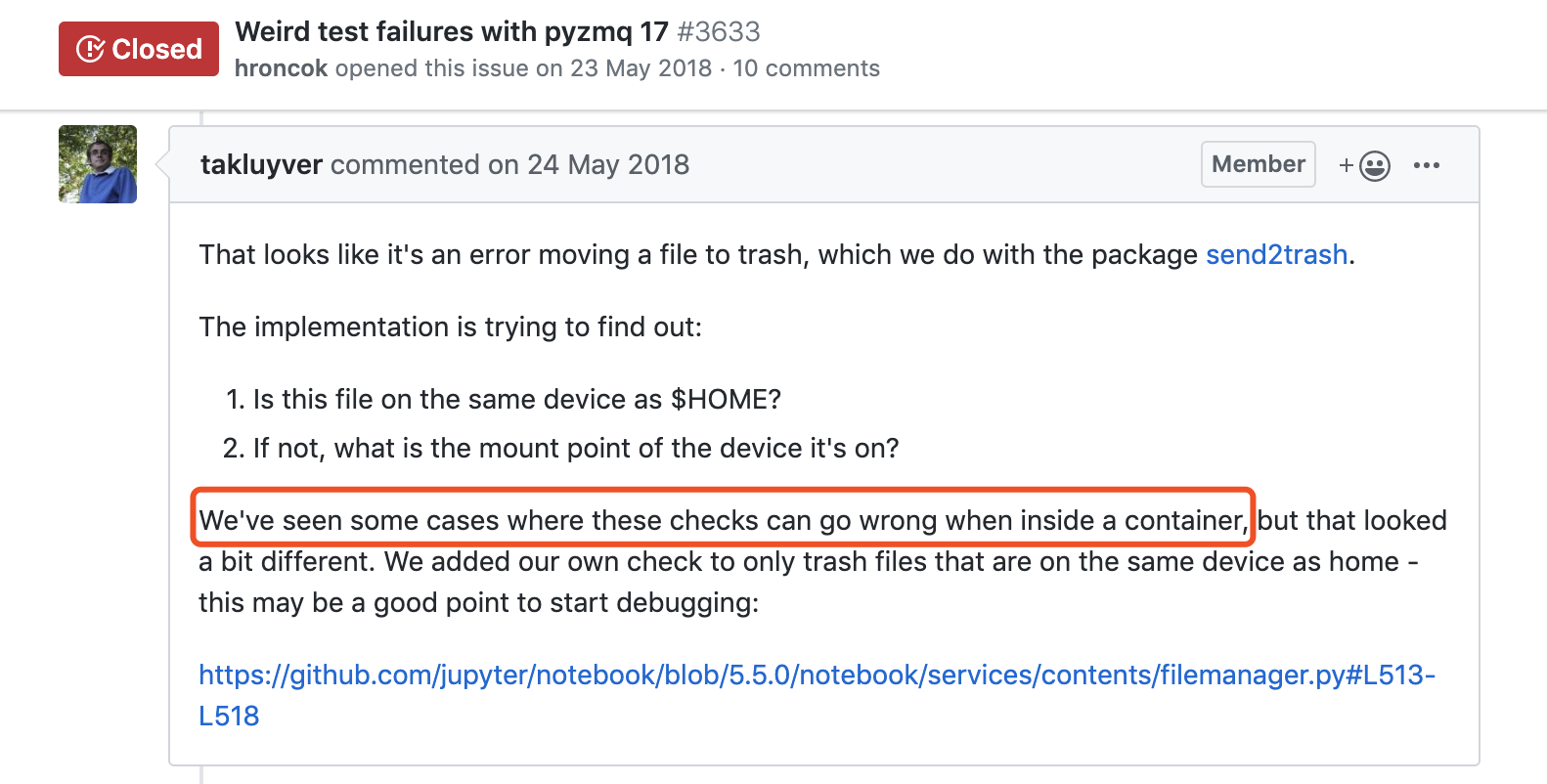Viewport: 1547px width, 784px height.
Task: Select the orange-highlighted sentence about container checks
Action: click(x=724, y=519)
